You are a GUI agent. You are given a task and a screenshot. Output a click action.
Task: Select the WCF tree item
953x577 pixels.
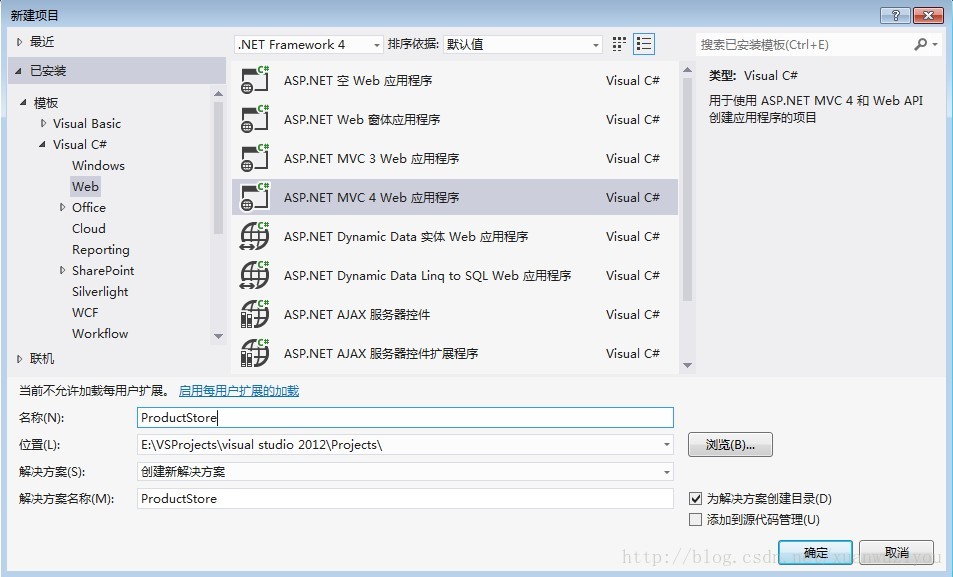(x=84, y=313)
